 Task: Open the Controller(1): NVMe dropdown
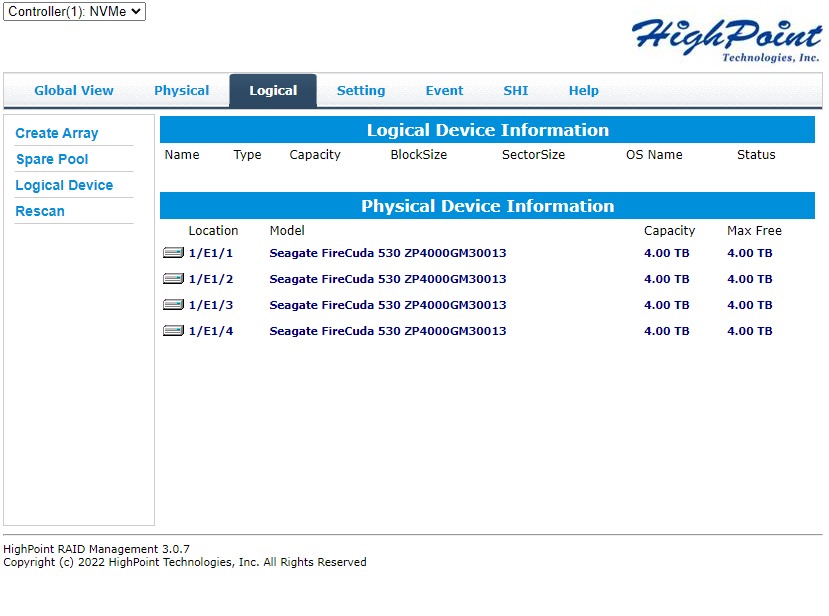point(75,12)
